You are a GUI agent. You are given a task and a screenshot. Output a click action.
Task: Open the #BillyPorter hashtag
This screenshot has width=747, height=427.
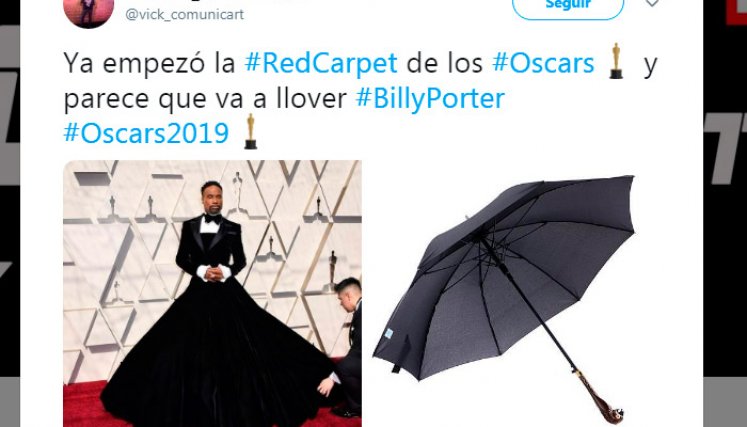pos(430,99)
